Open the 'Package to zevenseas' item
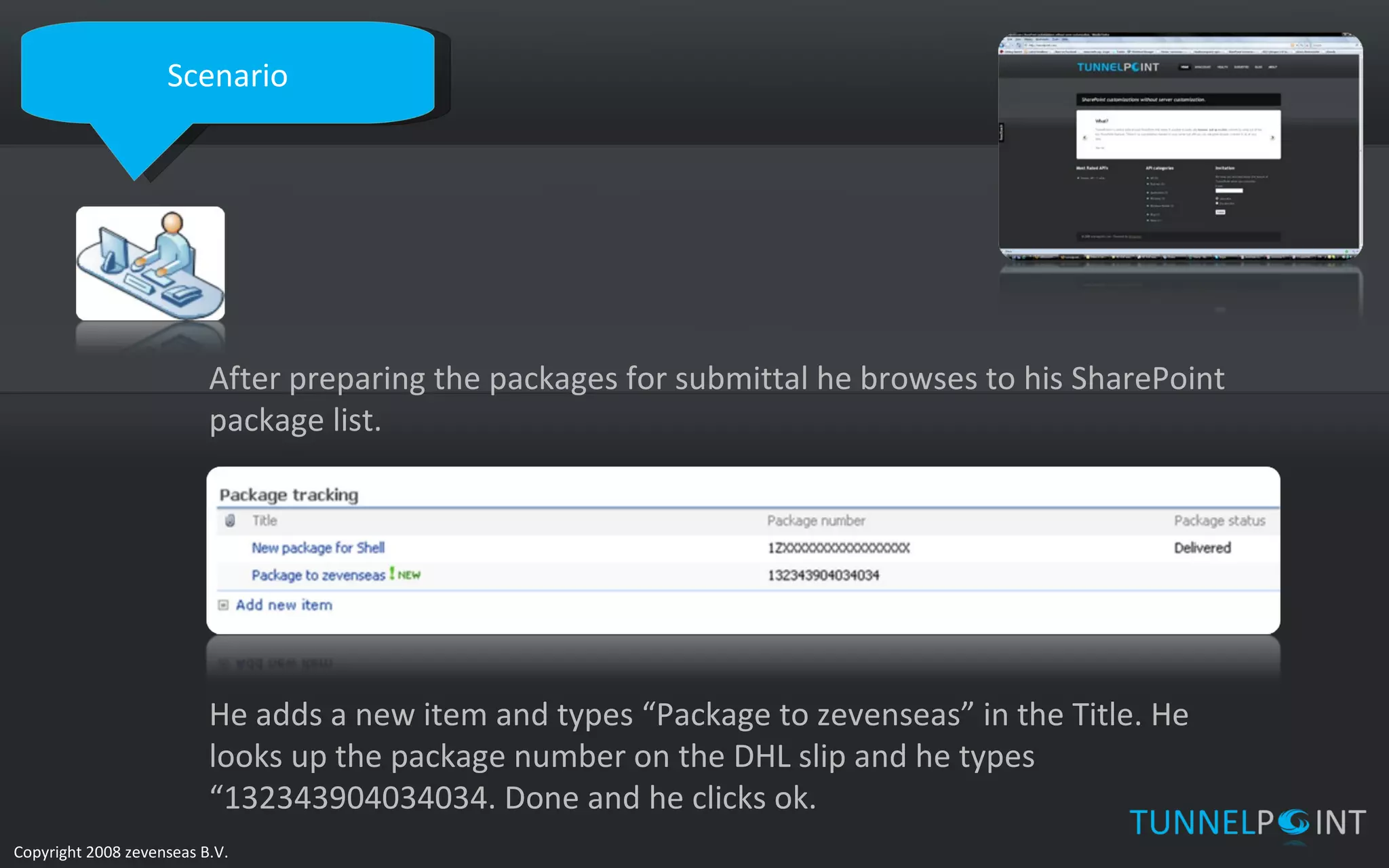 click(x=318, y=575)
